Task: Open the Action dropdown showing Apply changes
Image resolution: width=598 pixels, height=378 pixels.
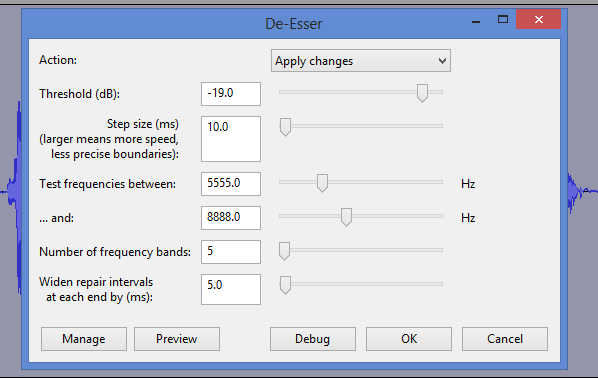Action: (360, 61)
